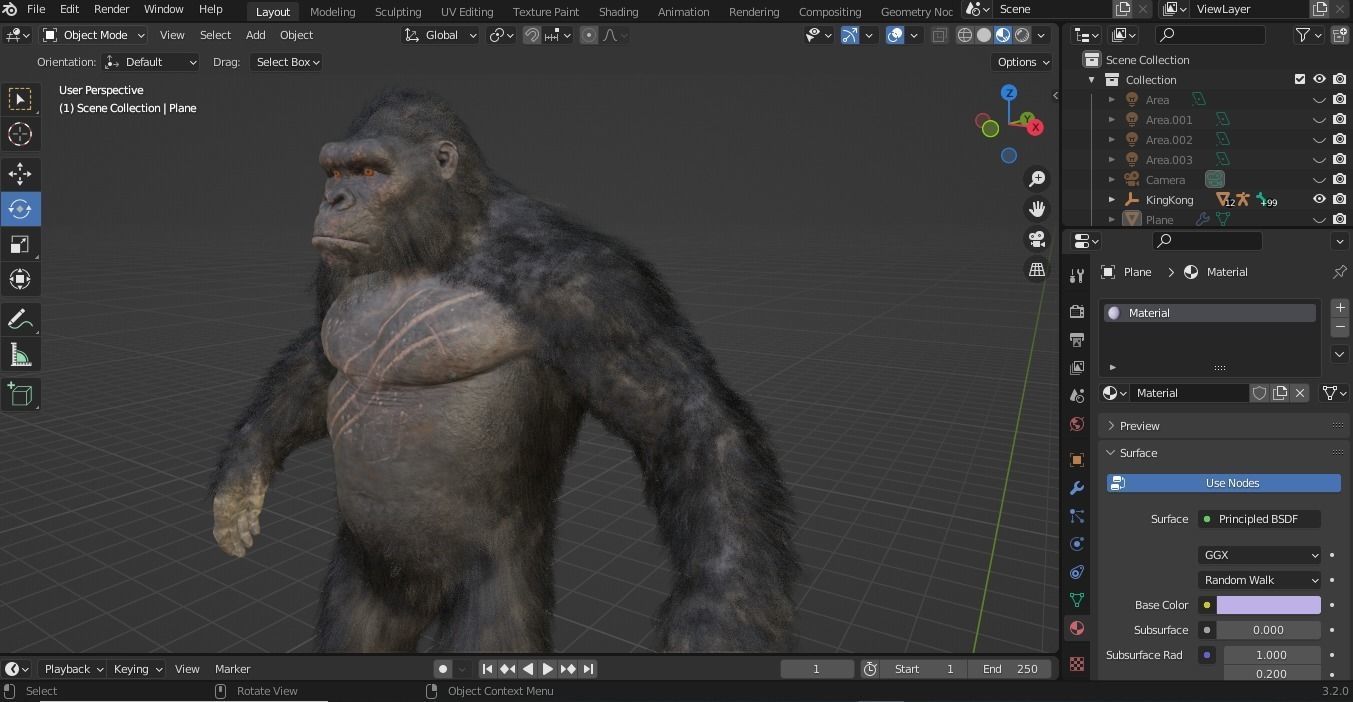Open the World properties tab
The image size is (1353, 702).
click(1077, 424)
